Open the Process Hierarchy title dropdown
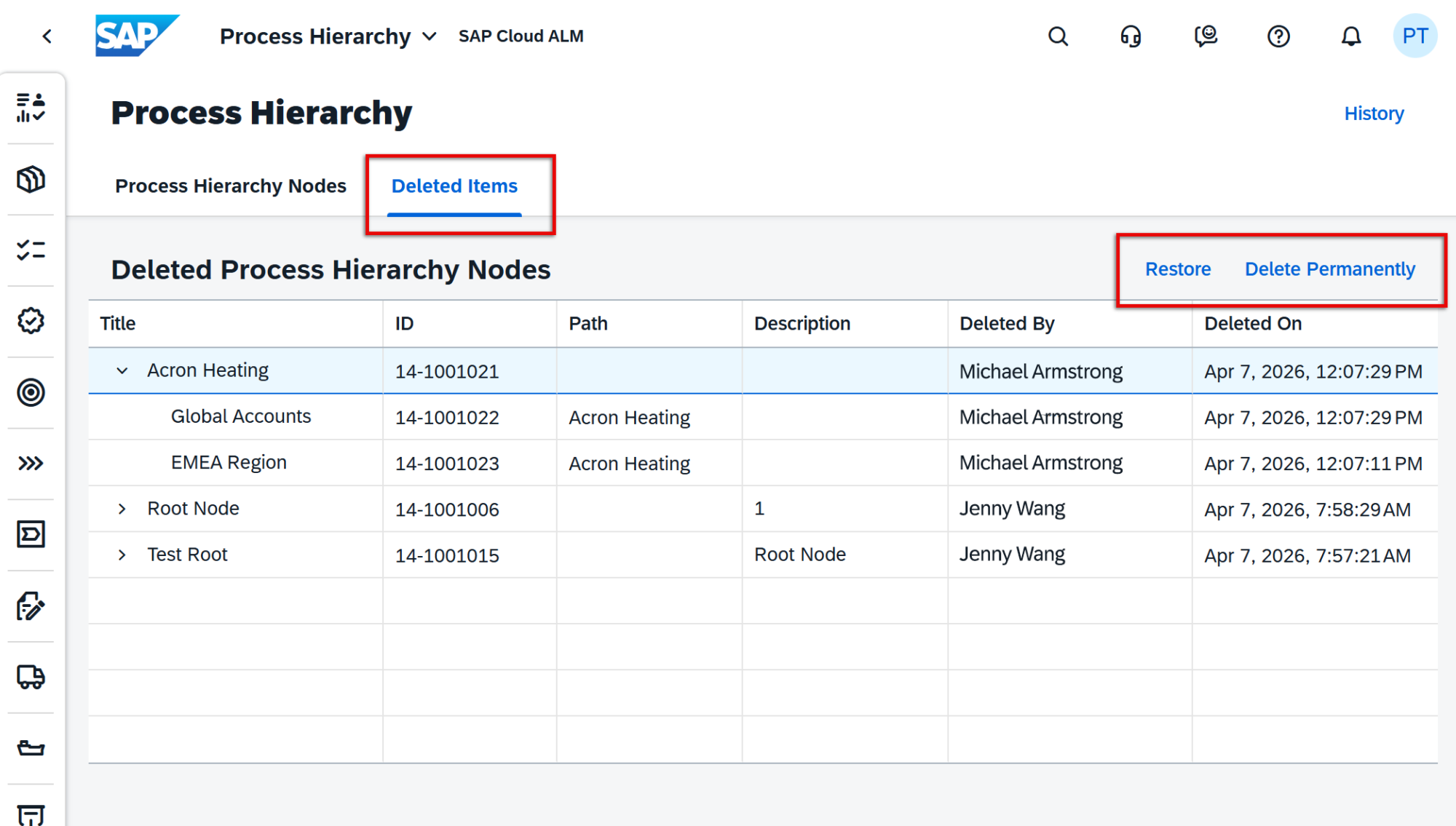The height and width of the screenshot is (826, 1456). tap(430, 36)
